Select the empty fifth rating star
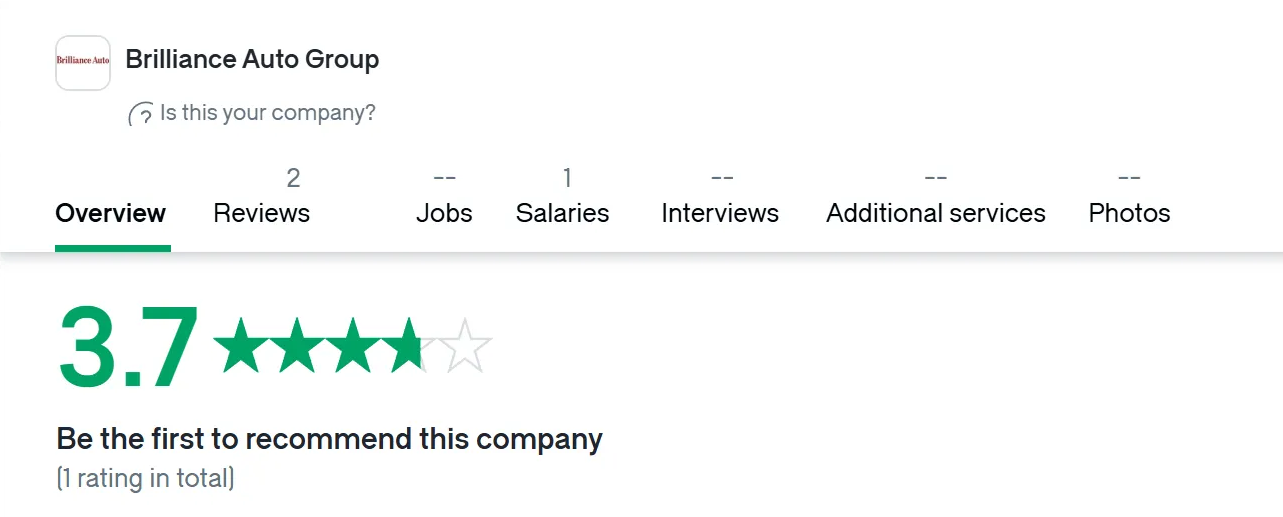This screenshot has height=517, width=1283. tap(467, 346)
